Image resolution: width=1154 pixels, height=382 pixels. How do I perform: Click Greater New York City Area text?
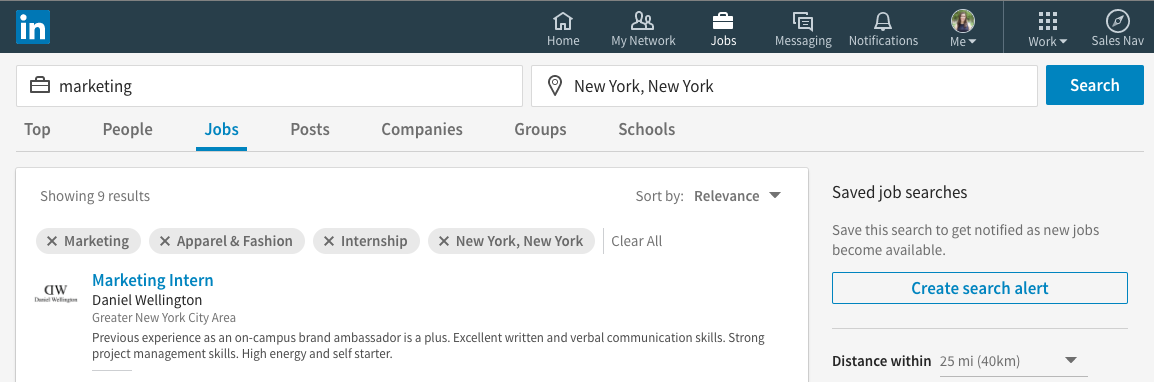pos(164,318)
